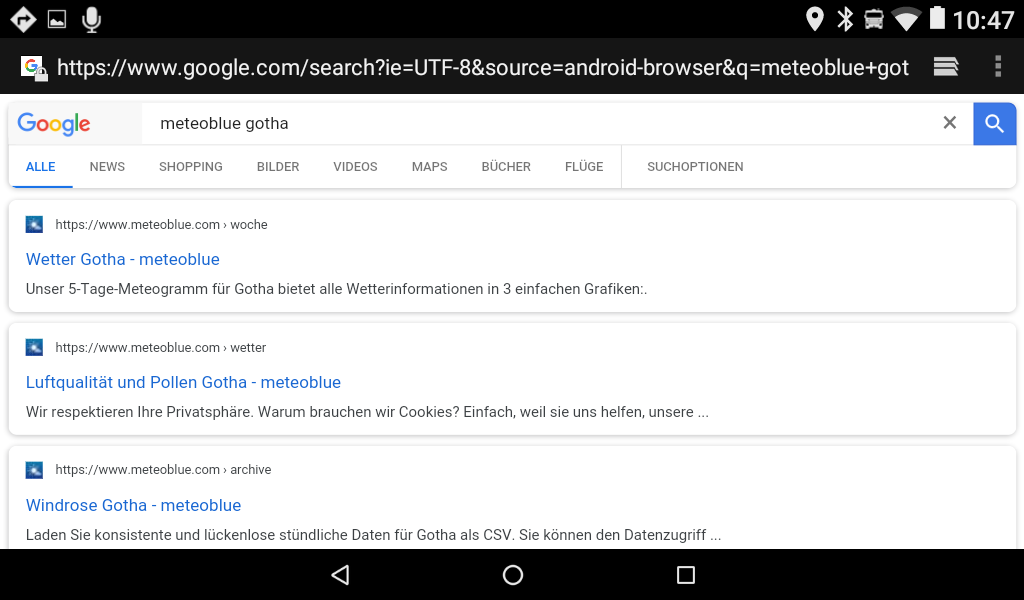Open the browser tabs switcher icon
Screen dimensions: 1024x600
945,67
